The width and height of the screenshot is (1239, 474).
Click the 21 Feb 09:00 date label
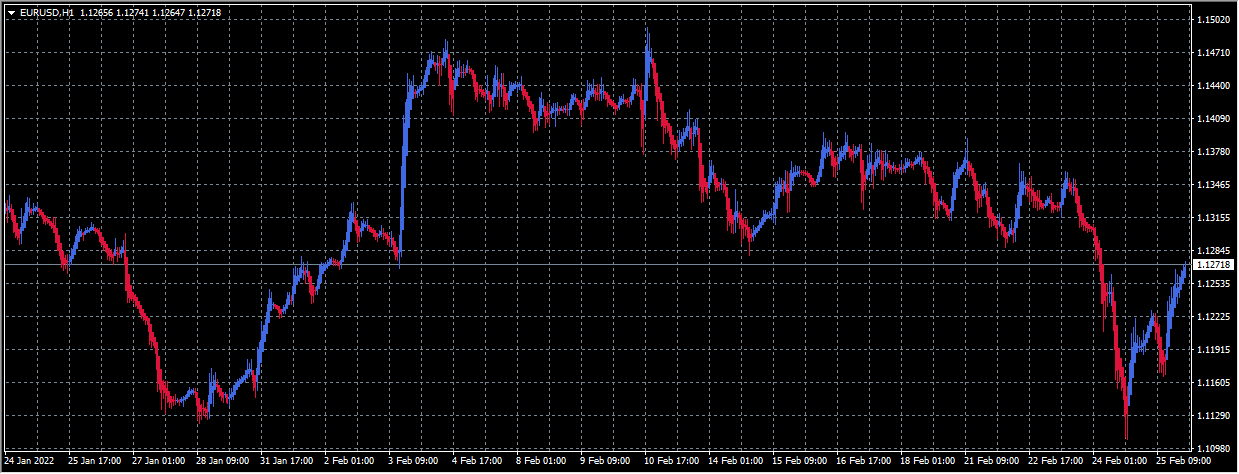point(990,462)
